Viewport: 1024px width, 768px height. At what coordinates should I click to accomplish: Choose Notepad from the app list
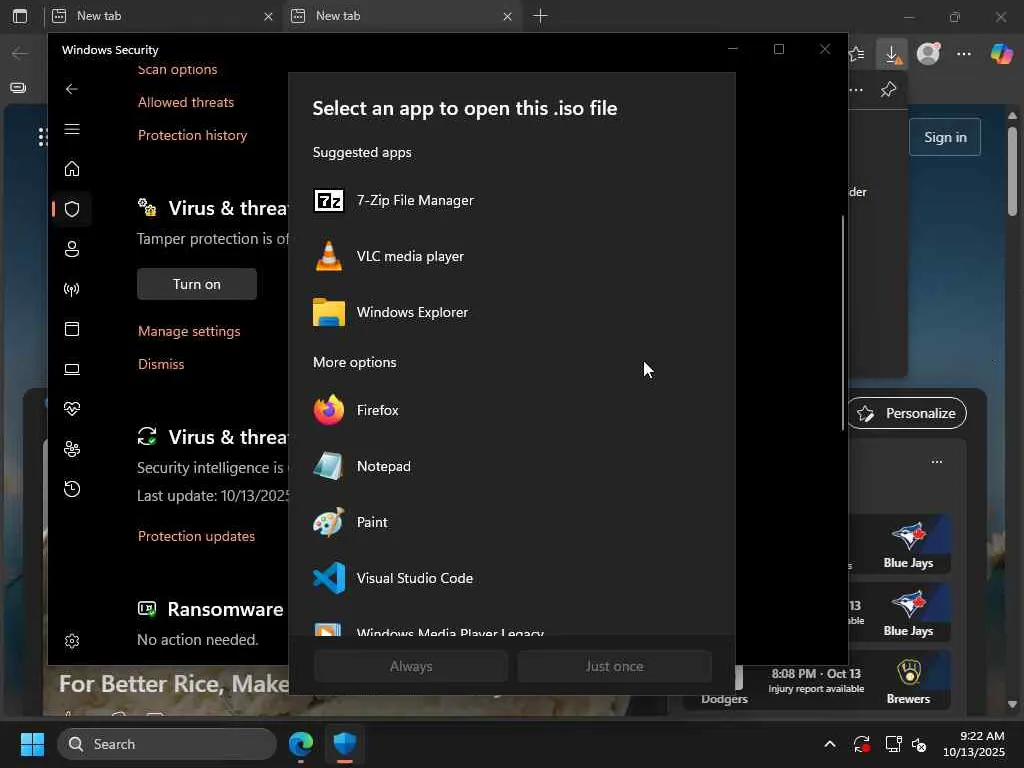point(511,466)
